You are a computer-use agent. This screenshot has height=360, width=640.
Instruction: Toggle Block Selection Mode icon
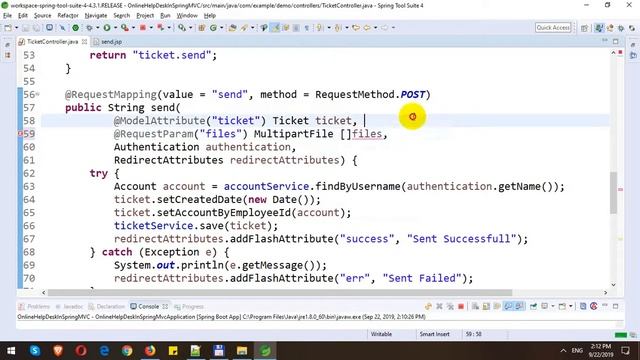[x=296, y=28]
